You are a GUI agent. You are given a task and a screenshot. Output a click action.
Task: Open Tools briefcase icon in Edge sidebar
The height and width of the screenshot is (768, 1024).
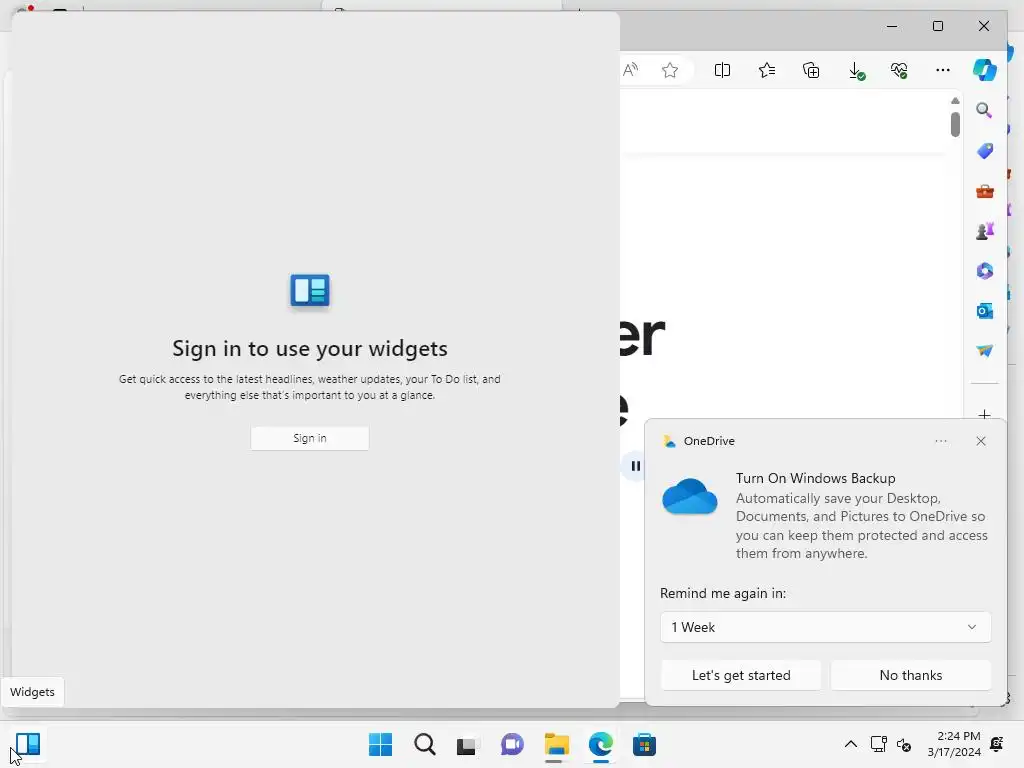pos(984,191)
